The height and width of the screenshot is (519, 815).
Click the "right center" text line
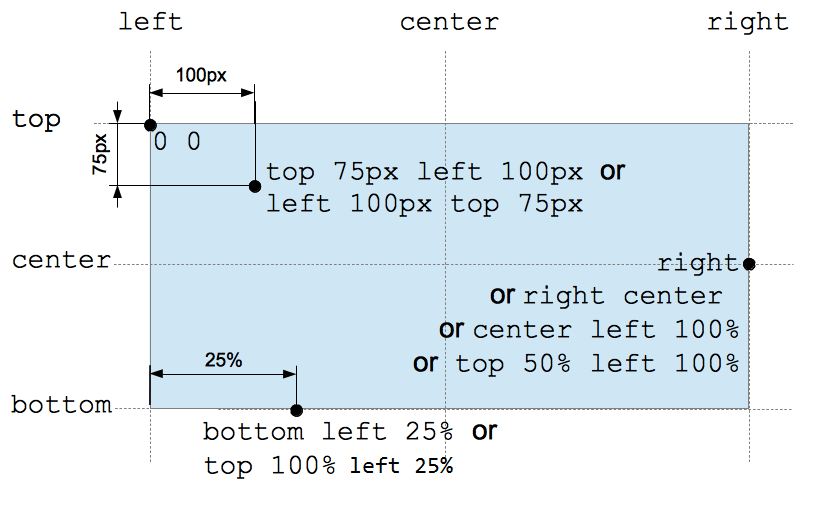pos(622,296)
